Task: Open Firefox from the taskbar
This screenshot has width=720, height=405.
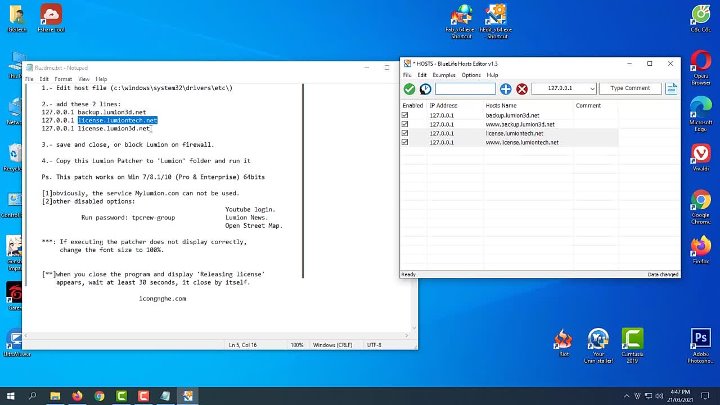Action: pyautogui.click(x=77, y=396)
